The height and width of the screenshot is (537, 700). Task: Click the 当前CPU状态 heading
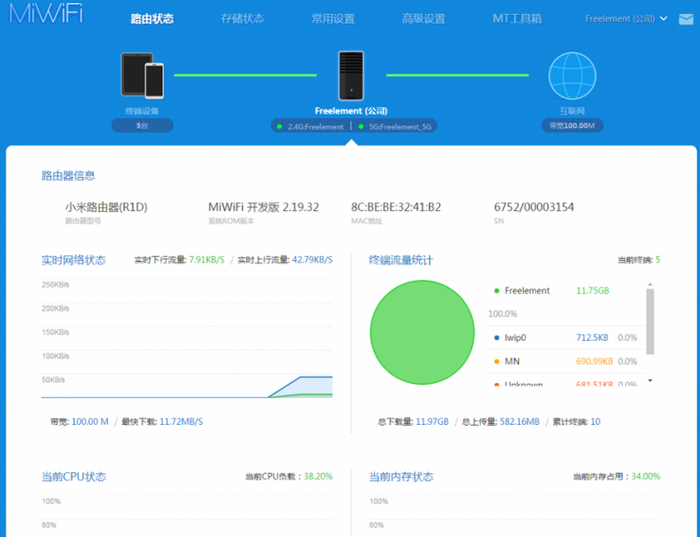tap(74, 477)
